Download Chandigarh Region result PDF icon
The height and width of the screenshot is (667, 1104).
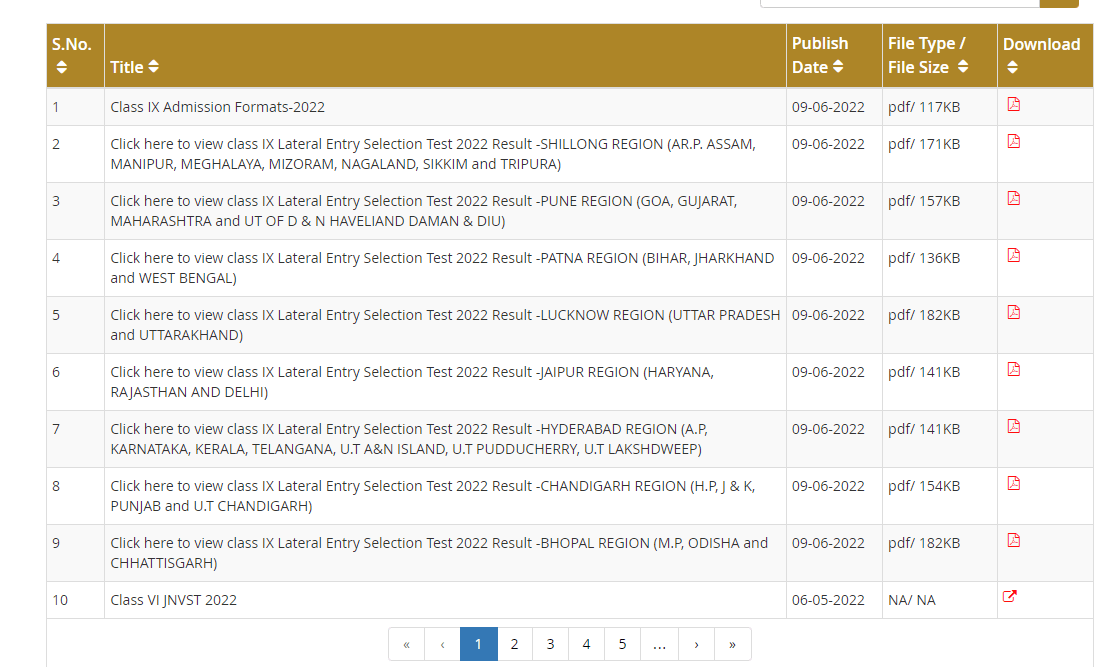[1013, 483]
